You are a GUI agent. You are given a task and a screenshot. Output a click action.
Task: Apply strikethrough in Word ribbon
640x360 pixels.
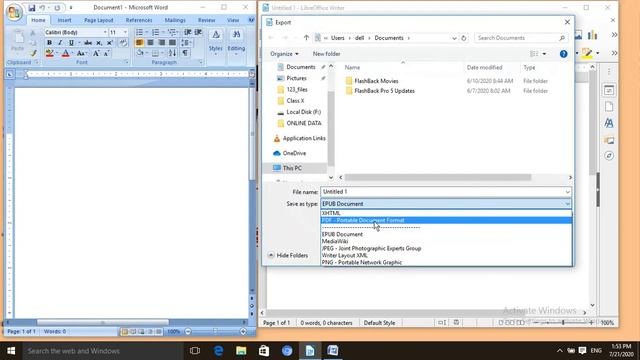click(x=88, y=43)
